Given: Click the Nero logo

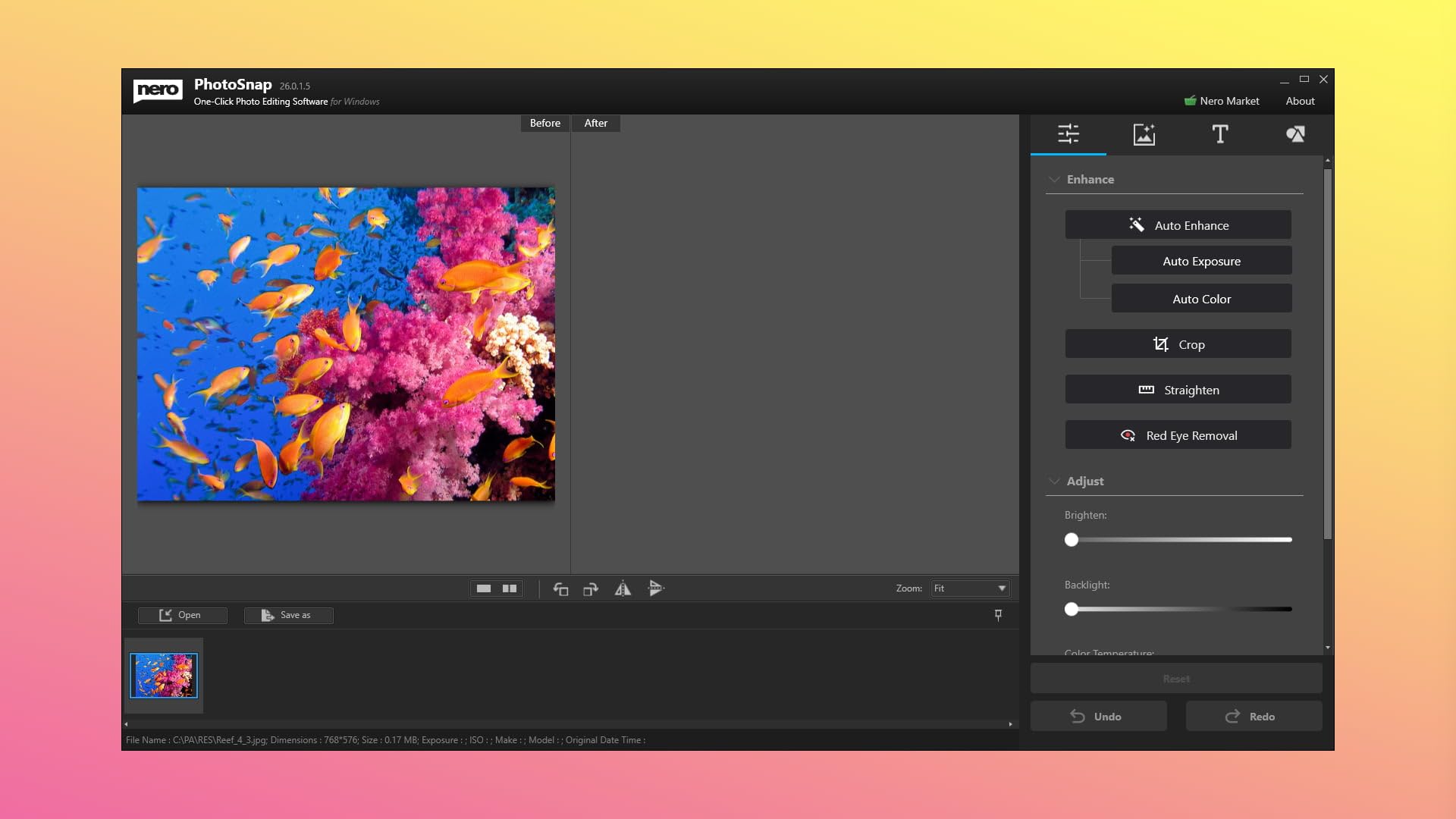Looking at the screenshot, I should coord(158,91).
